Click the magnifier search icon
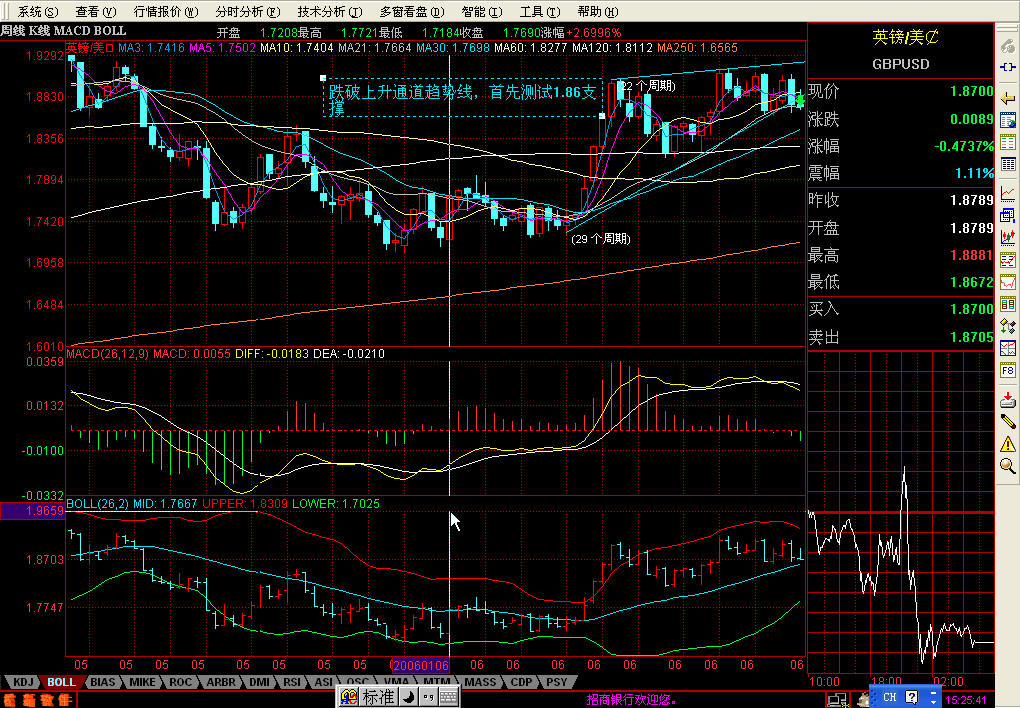 pos(1008,465)
